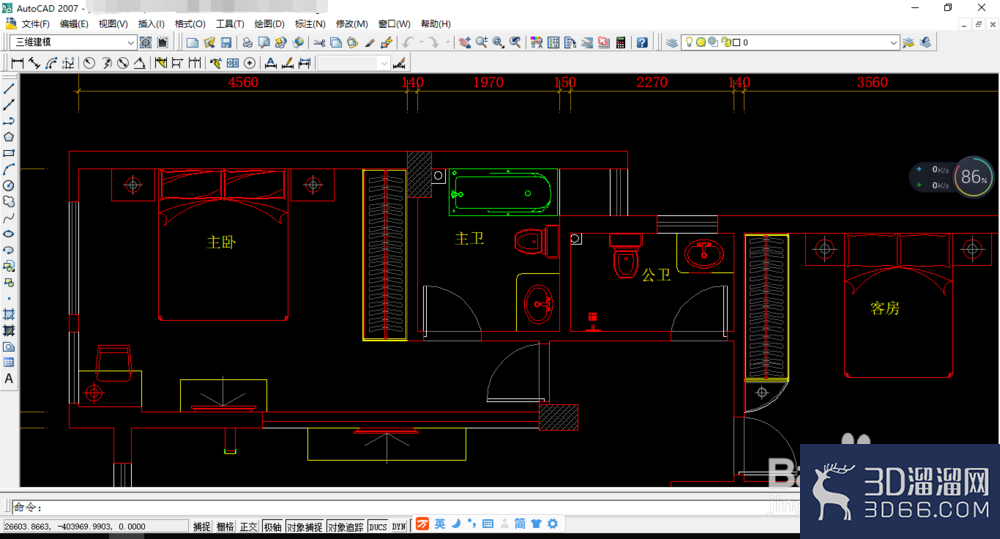Select the Pan realtime tool
Viewport: 1000px width, 539px height.
[x=465, y=43]
